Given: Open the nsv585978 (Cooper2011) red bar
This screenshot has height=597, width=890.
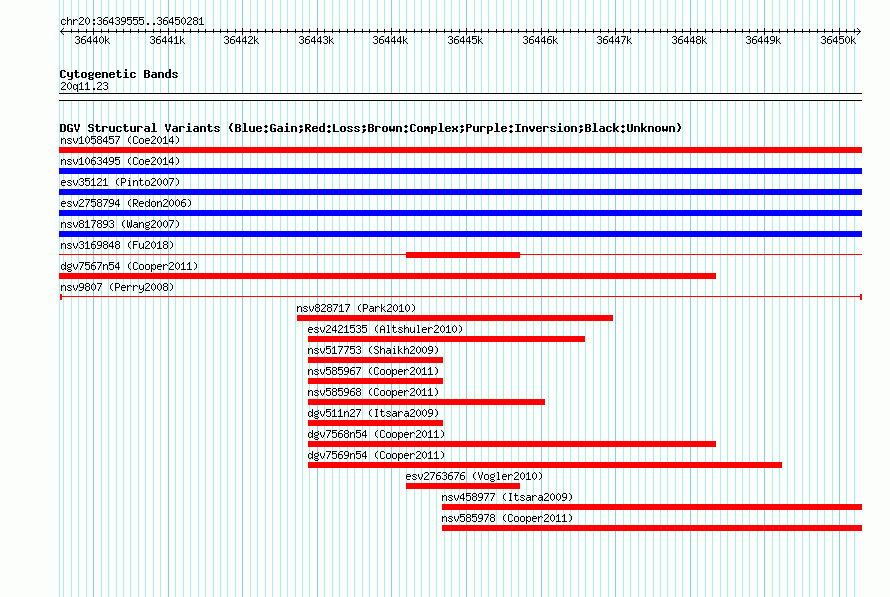Looking at the screenshot, I should 652,528.
